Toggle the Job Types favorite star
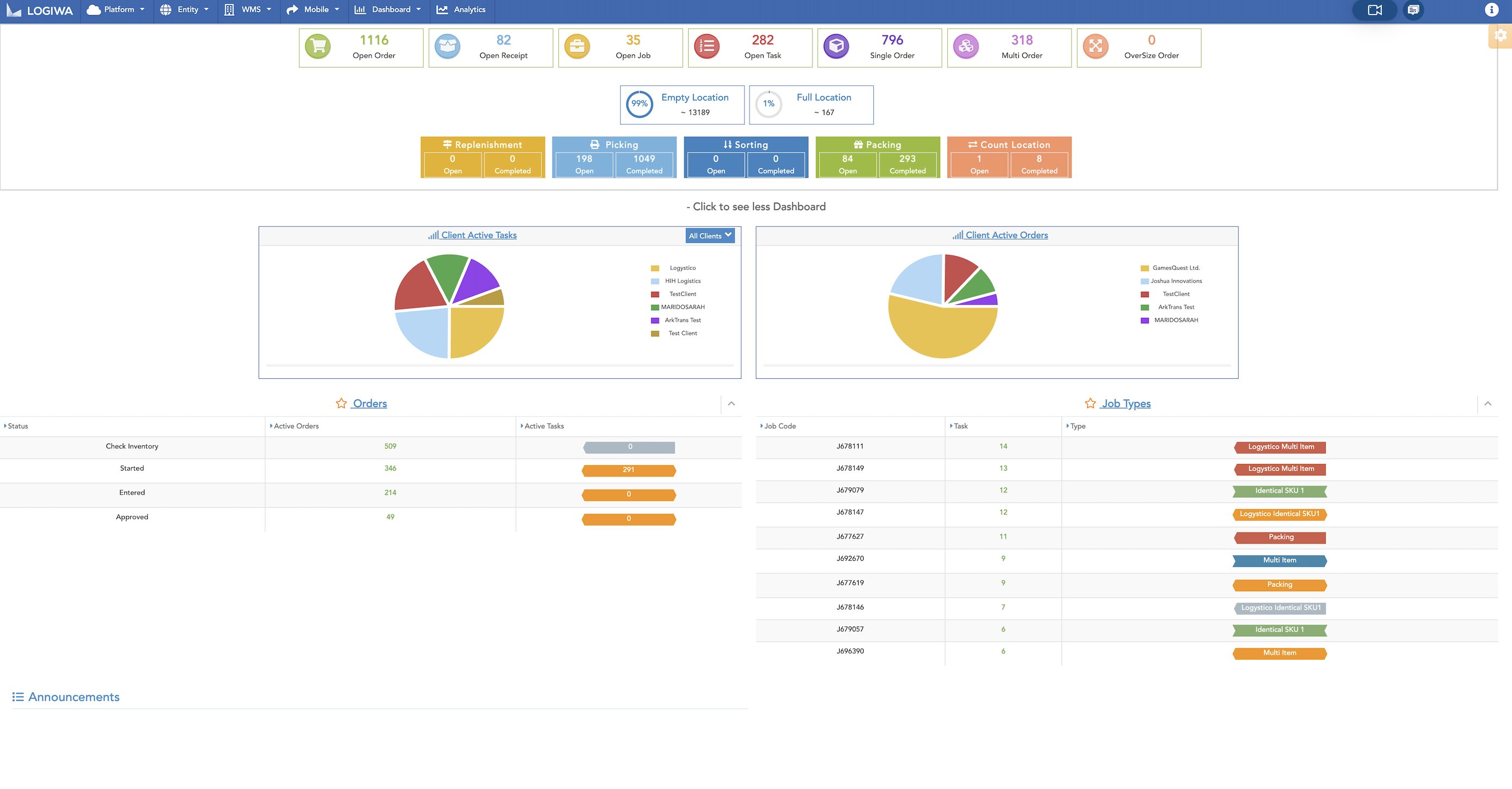1512x789 pixels. point(1090,403)
